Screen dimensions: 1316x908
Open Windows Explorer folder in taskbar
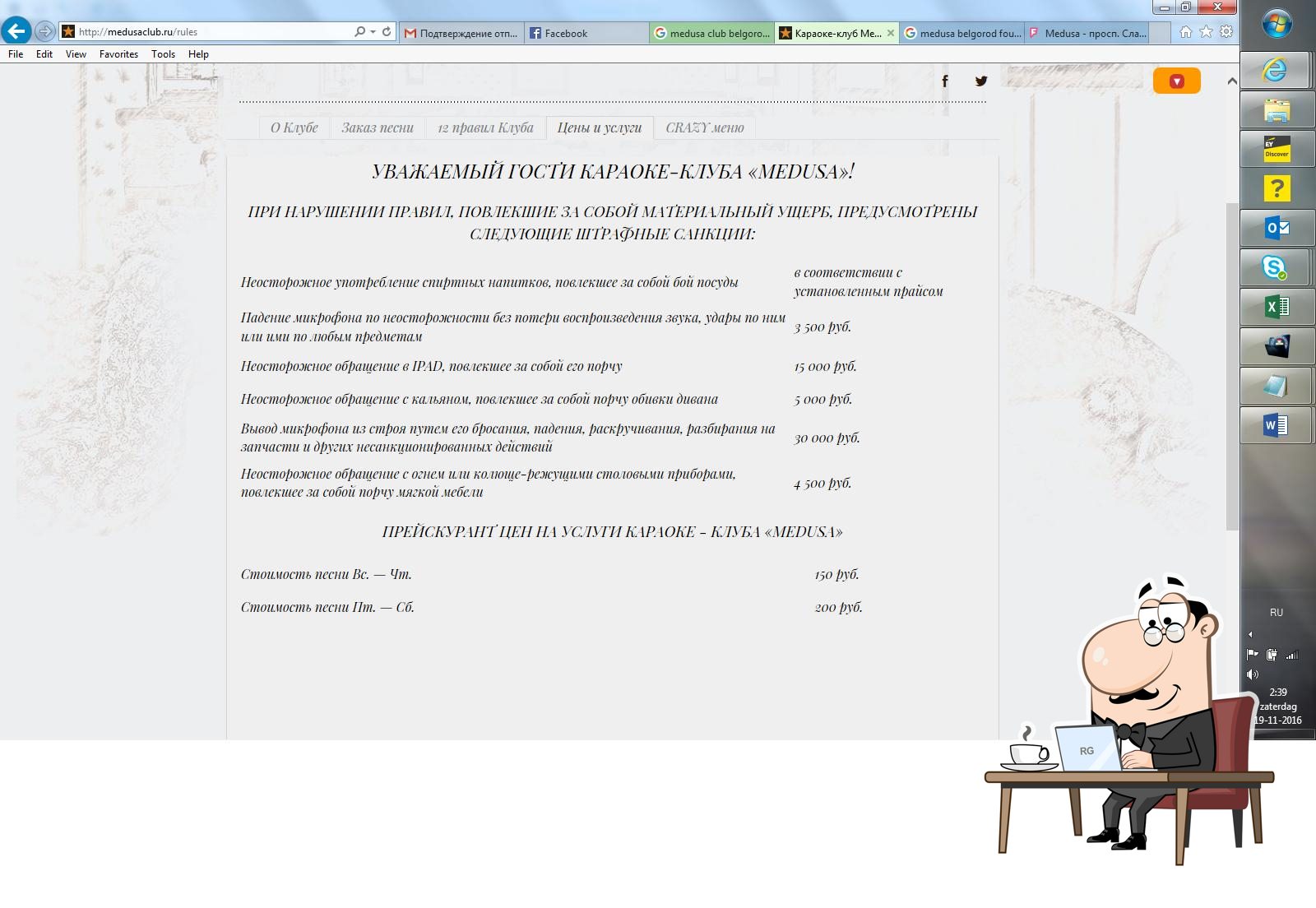(x=1276, y=109)
